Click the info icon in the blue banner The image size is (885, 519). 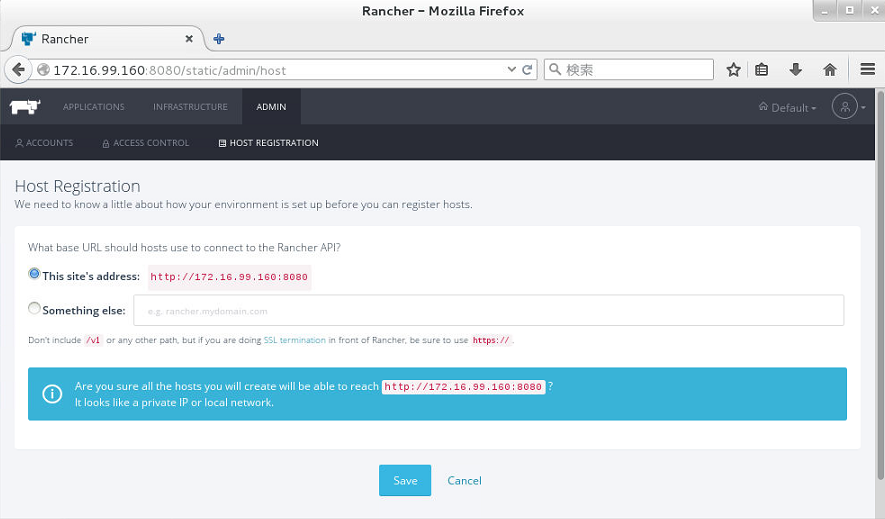pos(52,393)
